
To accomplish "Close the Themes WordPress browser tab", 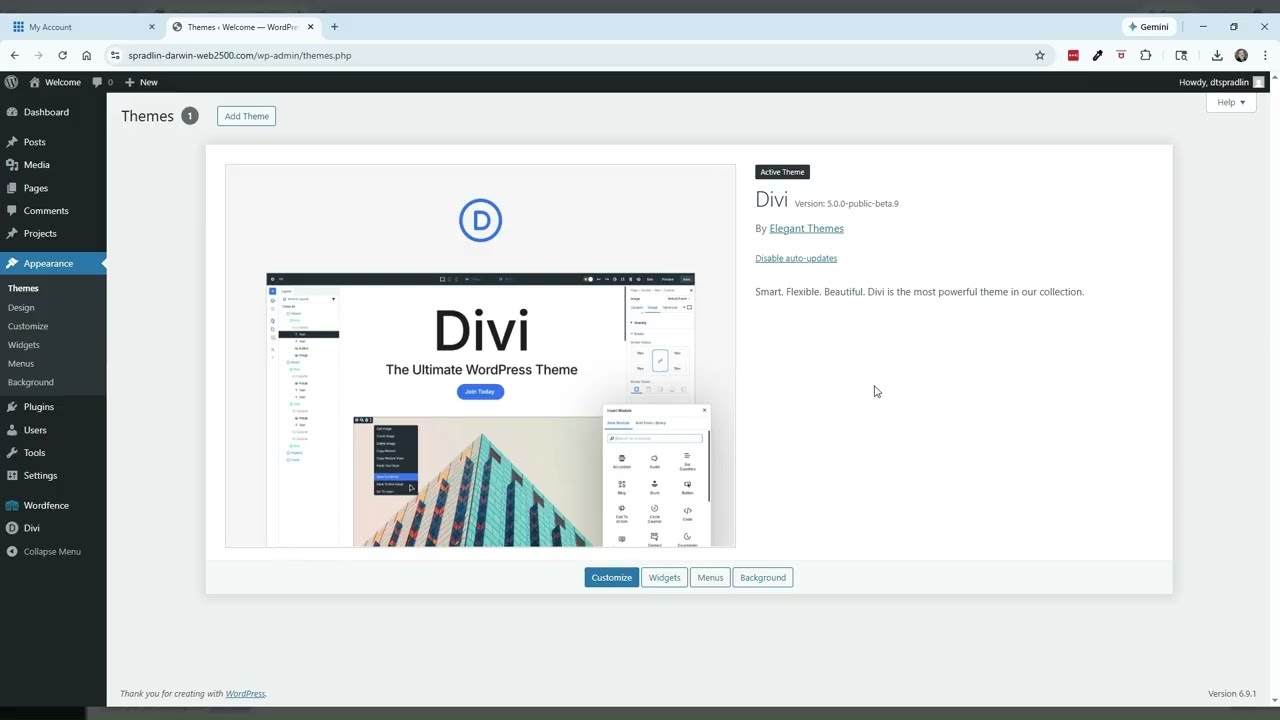I will tap(310, 27).
